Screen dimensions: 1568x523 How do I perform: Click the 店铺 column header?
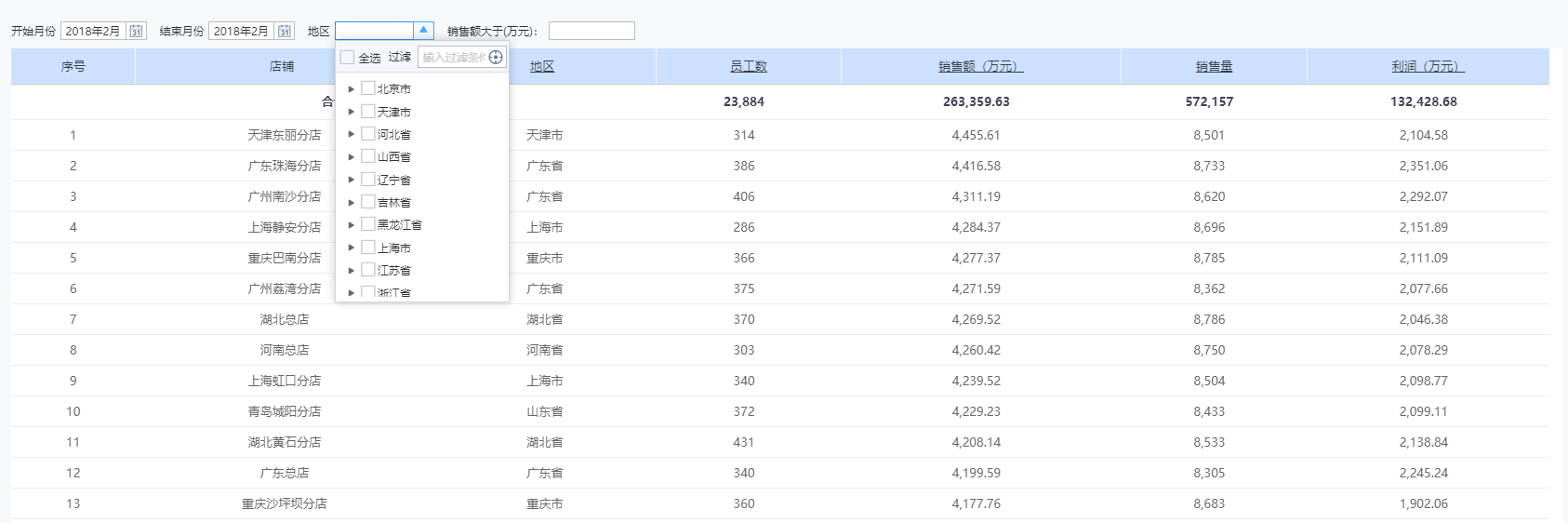pyautogui.click(x=282, y=66)
